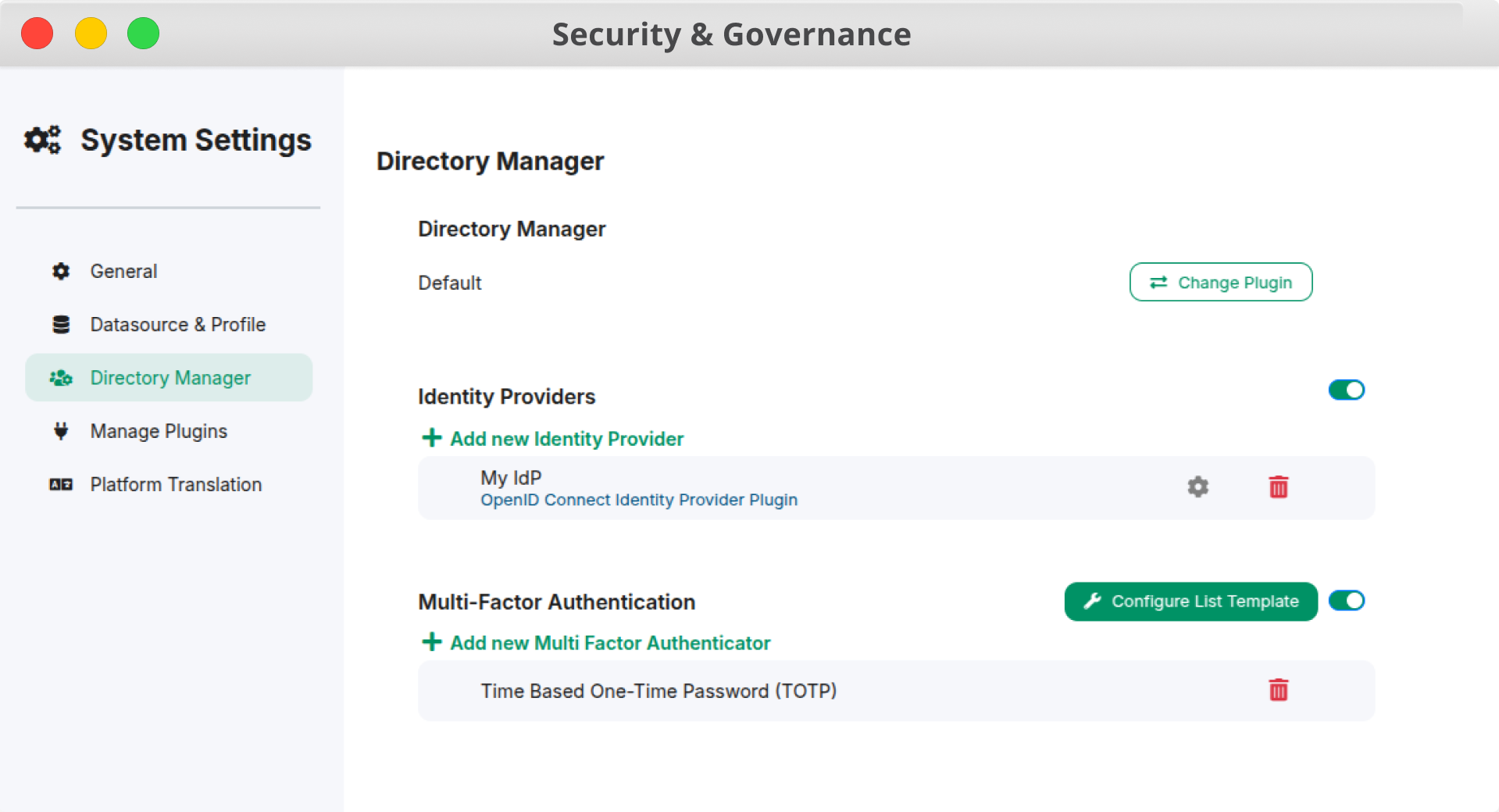The height and width of the screenshot is (812, 1499).
Task: Turn off Multi-Factor Authentication toggle
Action: coord(1346,600)
